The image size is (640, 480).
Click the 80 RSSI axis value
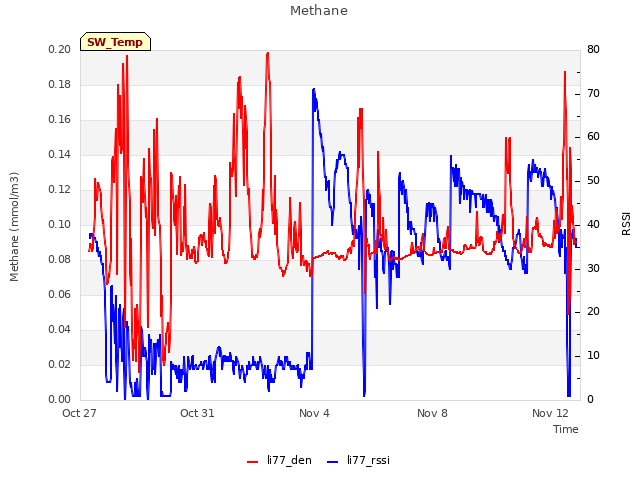click(x=593, y=49)
